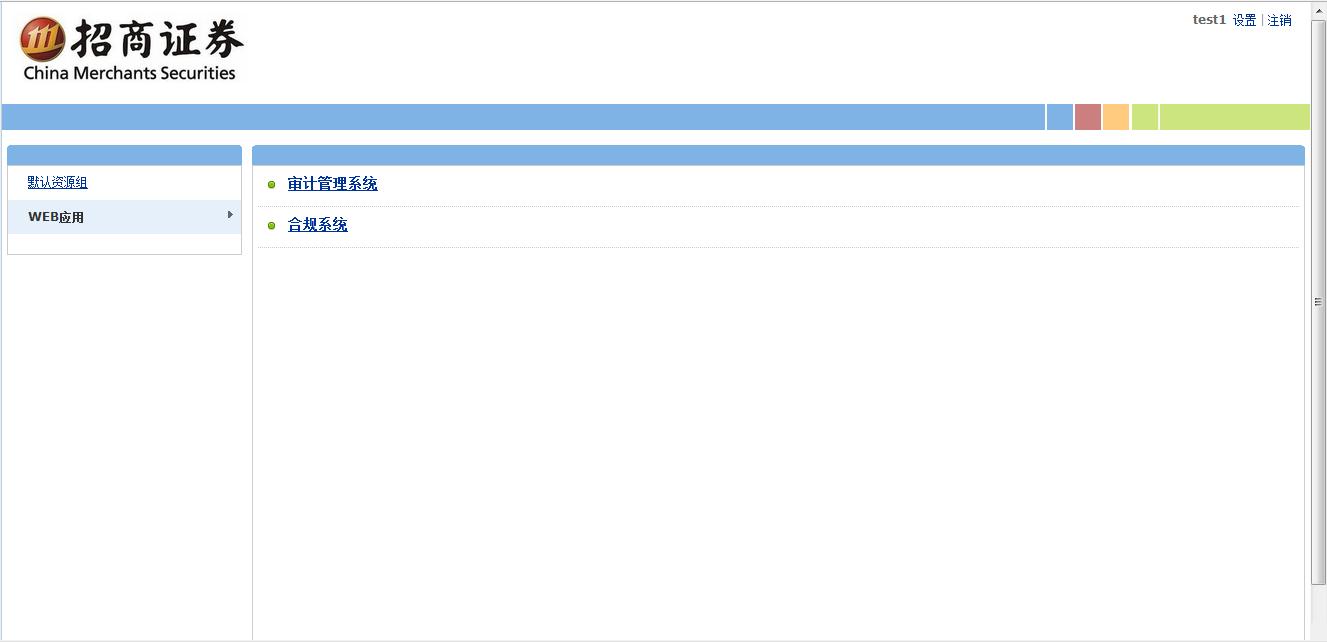This screenshot has width=1327, height=642.
Task: Click the wide green bar segment
Action: point(1235,117)
